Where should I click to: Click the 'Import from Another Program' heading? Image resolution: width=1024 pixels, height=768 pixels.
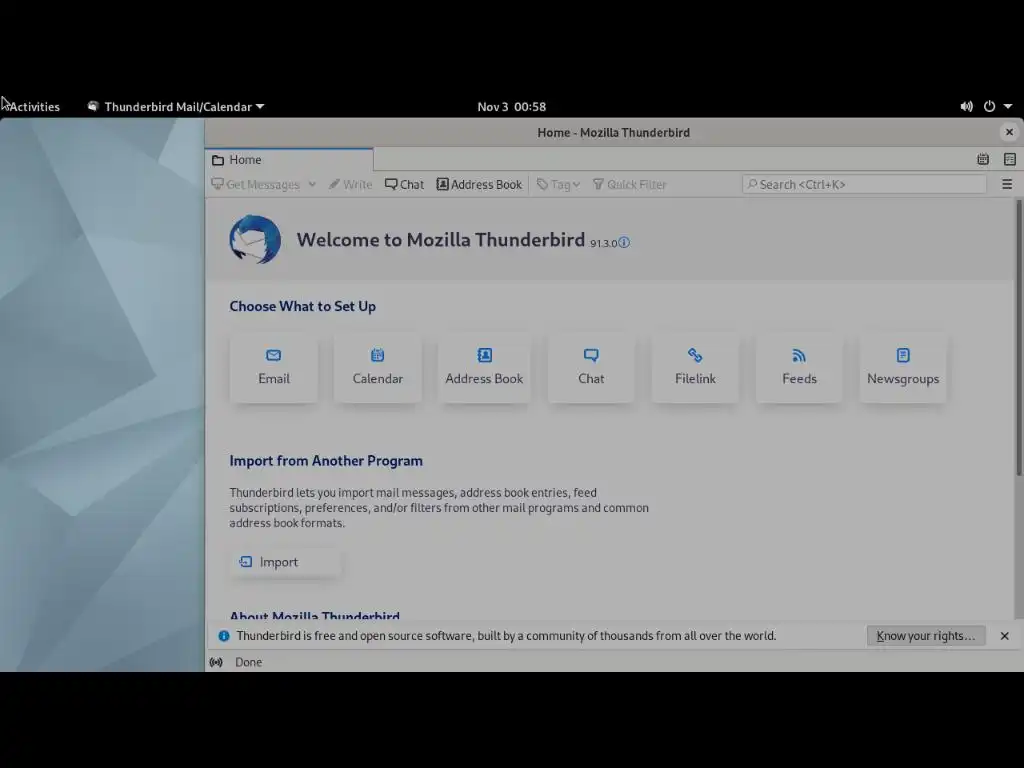(x=326, y=461)
